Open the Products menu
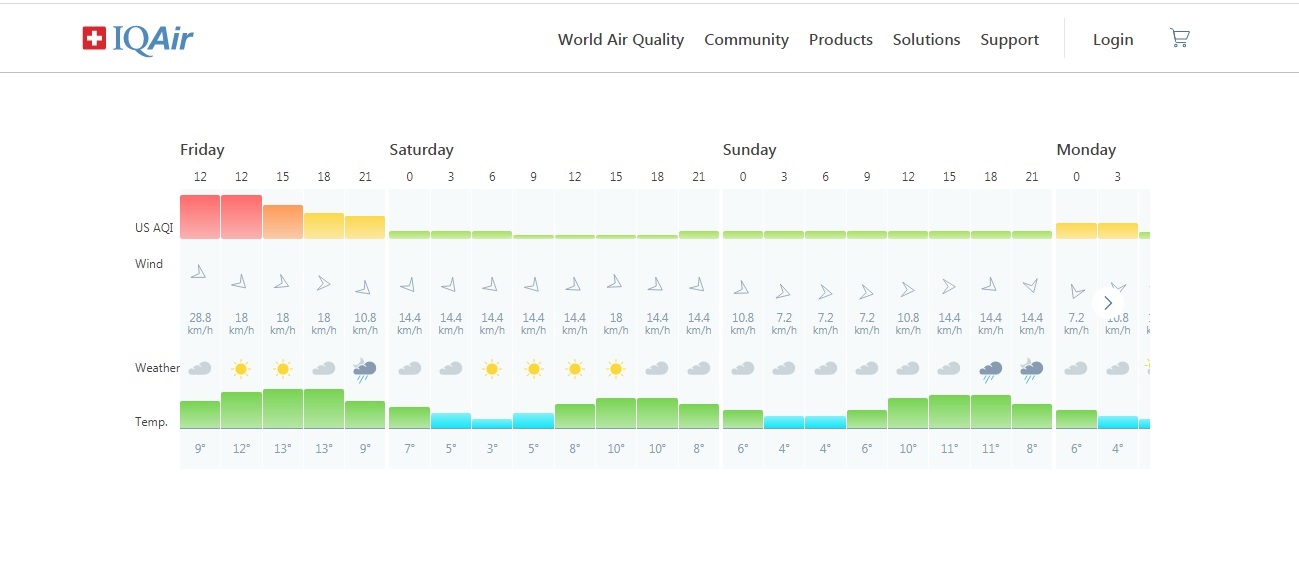The height and width of the screenshot is (564, 1299). click(x=840, y=40)
